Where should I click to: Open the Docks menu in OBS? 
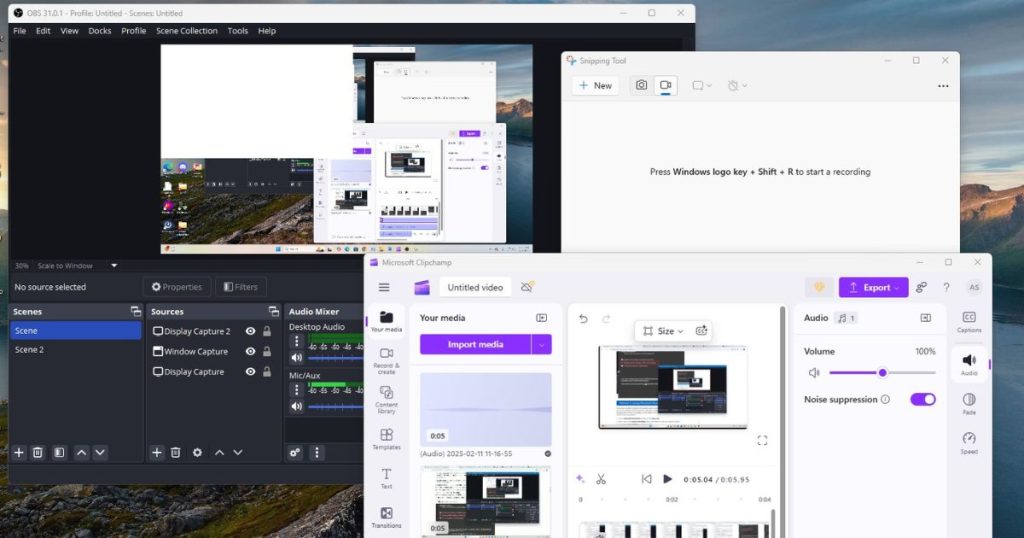point(100,31)
